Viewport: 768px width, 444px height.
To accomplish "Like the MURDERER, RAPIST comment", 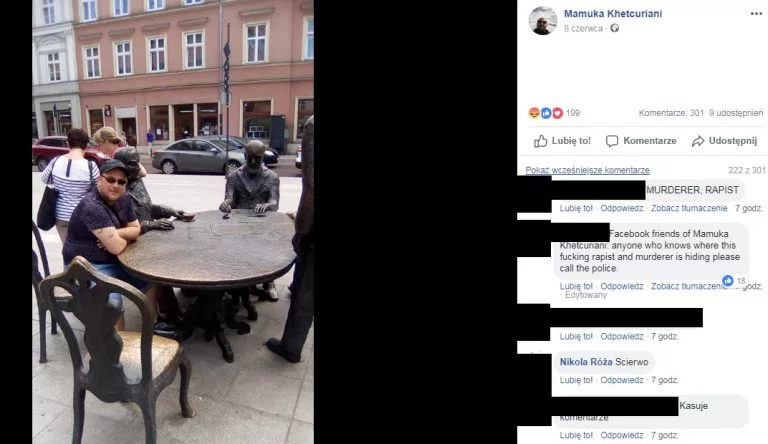I will point(576,208).
